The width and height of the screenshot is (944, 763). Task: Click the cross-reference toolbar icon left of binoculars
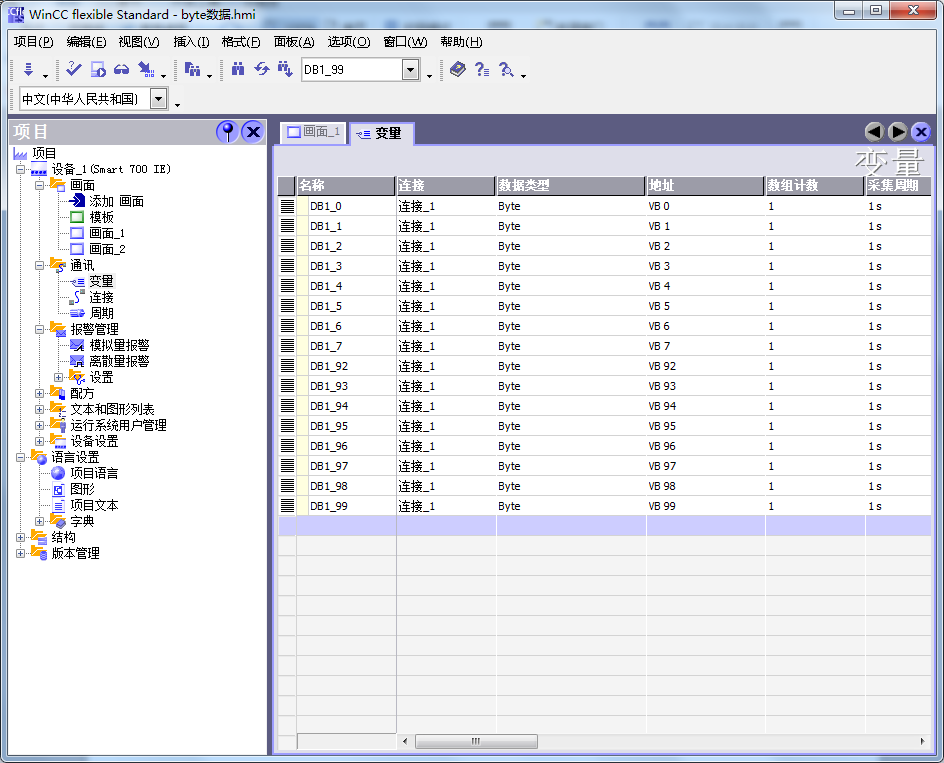[x=192, y=69]
